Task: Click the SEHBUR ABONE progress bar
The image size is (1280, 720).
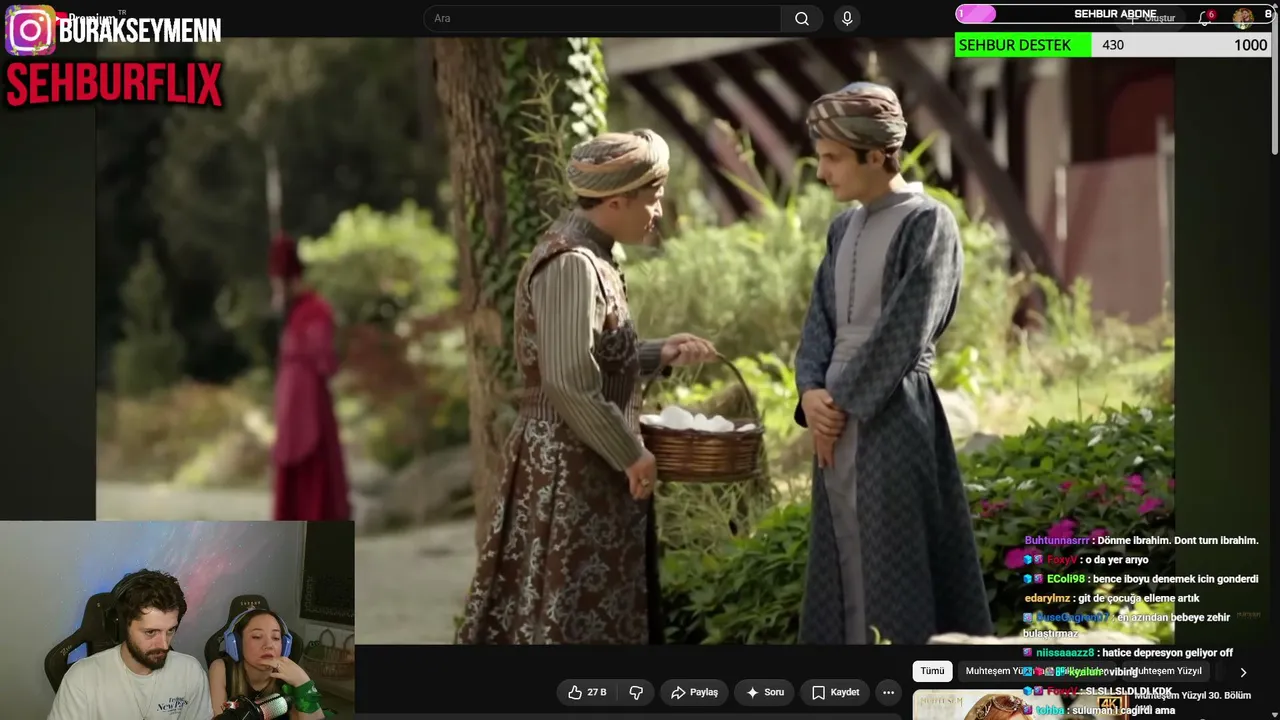Action: pyautogui.click(x=1113, y=14)
